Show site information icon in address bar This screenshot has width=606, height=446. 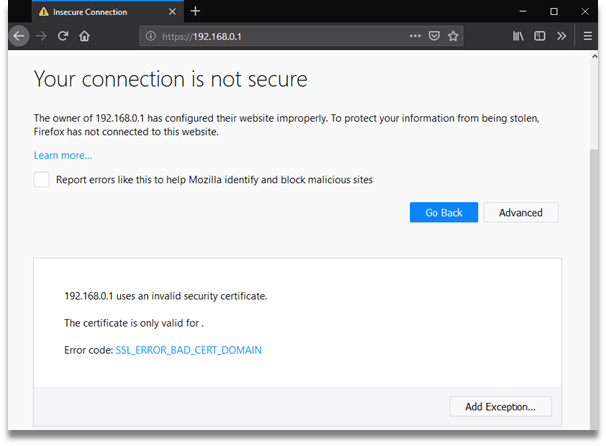point(150,36)
